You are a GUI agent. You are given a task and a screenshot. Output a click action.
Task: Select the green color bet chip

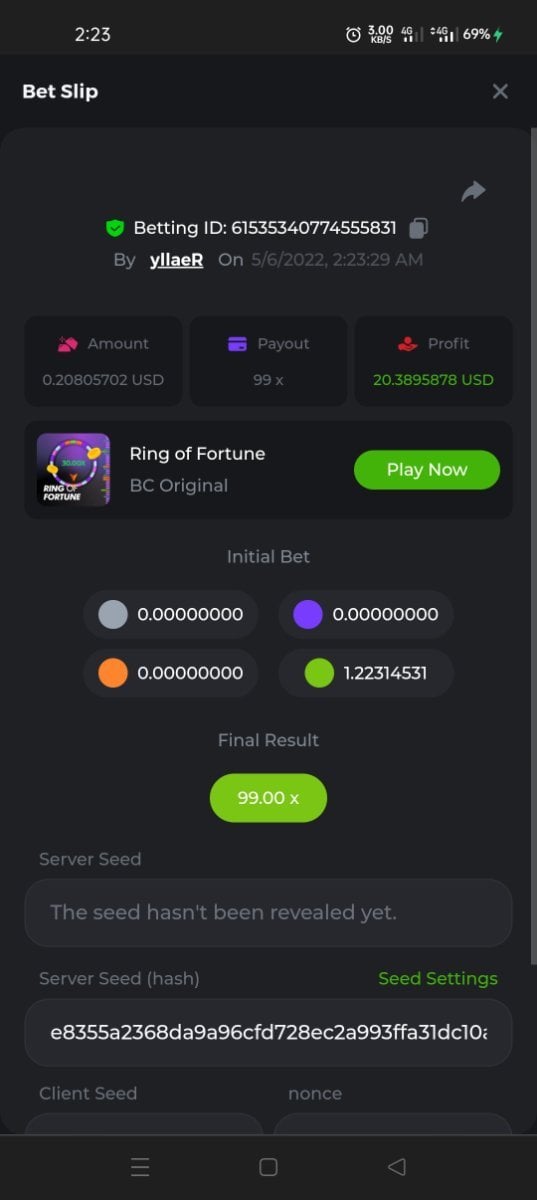pos(366,673)
